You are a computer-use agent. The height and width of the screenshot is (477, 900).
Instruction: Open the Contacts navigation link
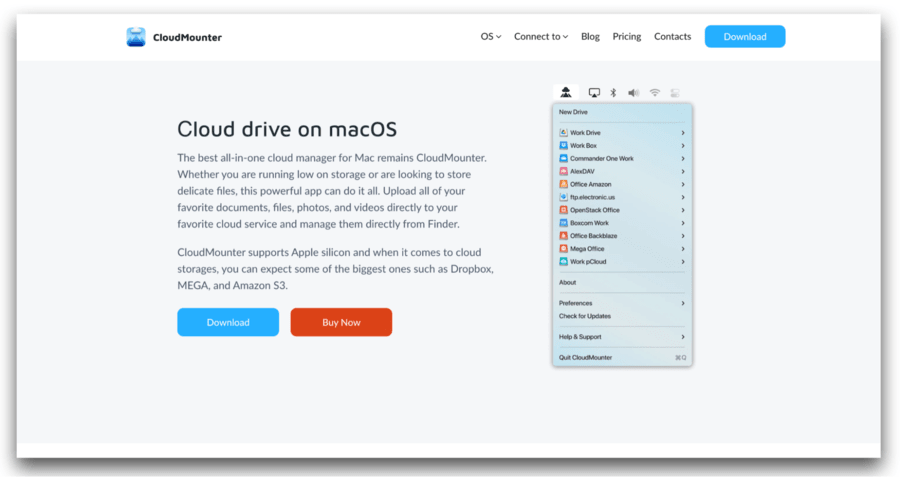tap(673, 36)
